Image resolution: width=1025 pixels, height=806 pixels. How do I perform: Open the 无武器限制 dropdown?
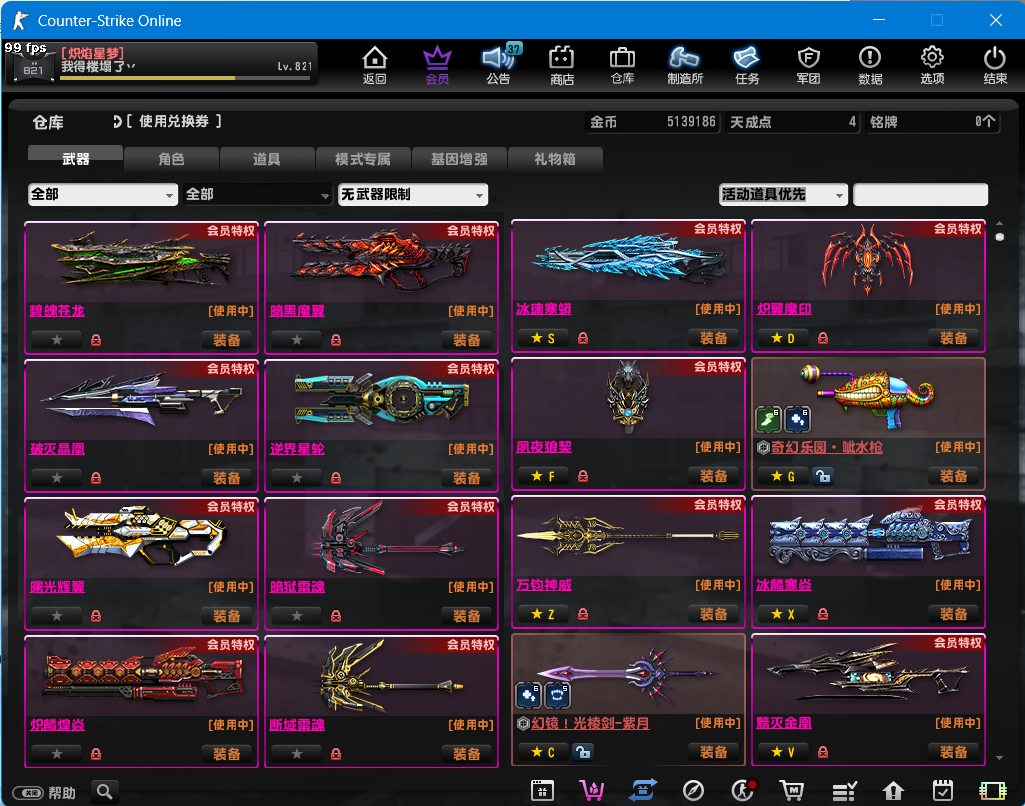pos(413,194)
